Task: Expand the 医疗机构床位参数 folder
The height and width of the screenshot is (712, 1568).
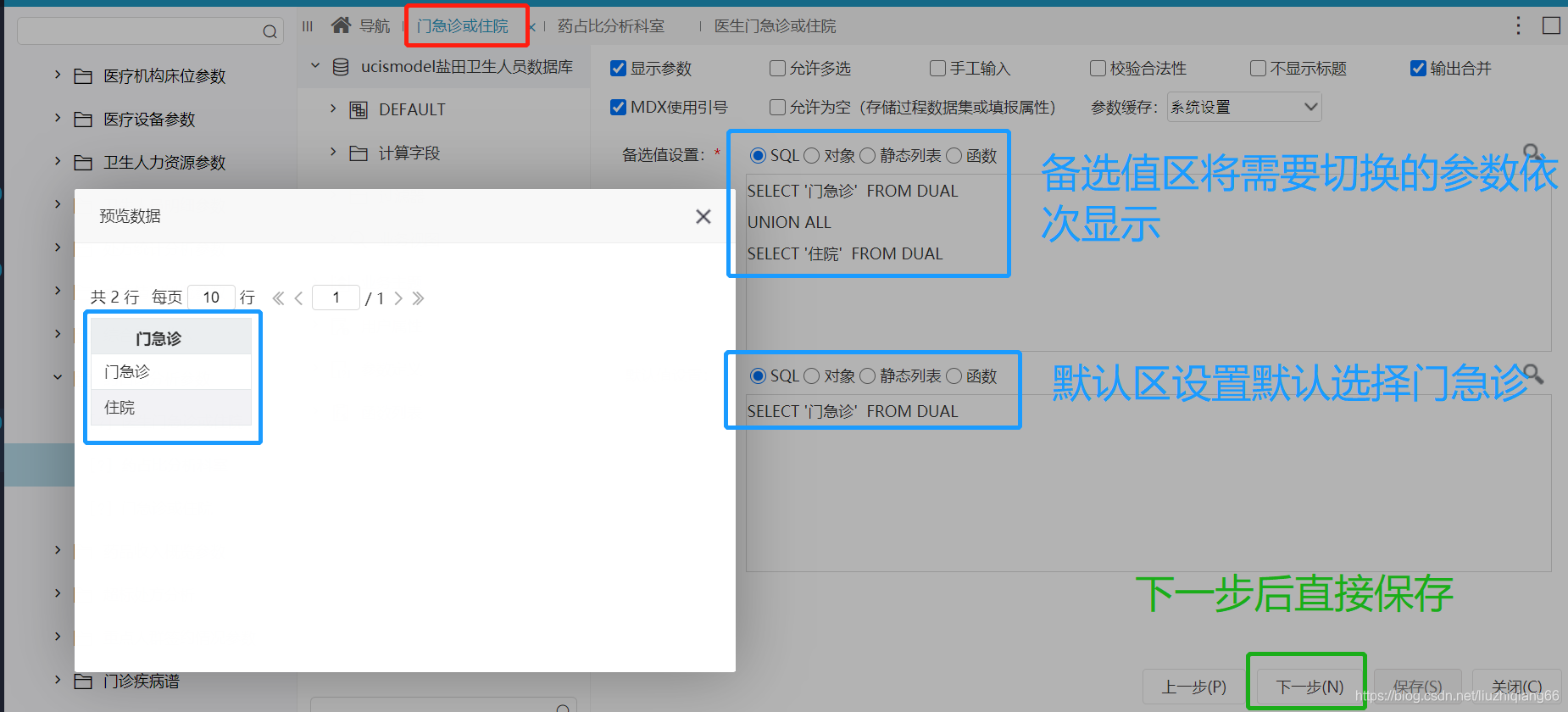Action: click(x=58, y=75)
